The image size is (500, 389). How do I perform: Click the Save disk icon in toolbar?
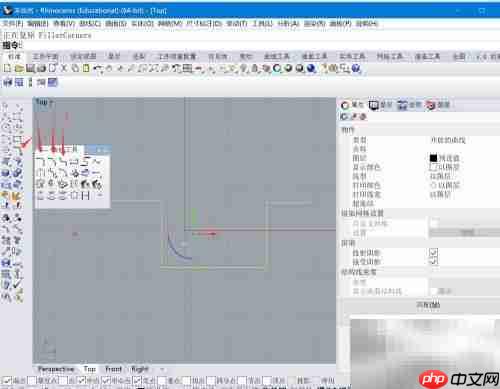coord(30,68)
